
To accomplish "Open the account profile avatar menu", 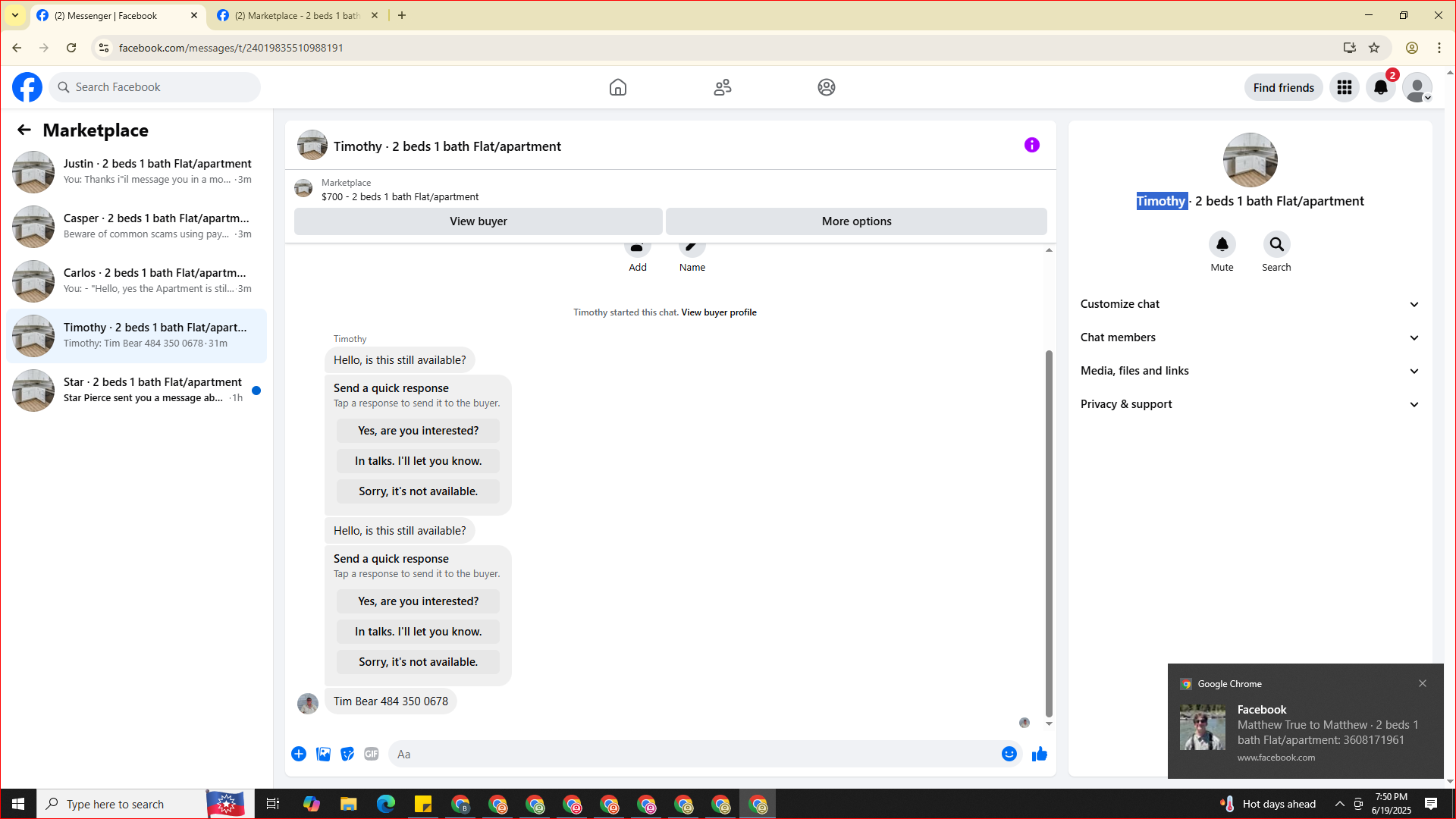I will coord(1417,88).
